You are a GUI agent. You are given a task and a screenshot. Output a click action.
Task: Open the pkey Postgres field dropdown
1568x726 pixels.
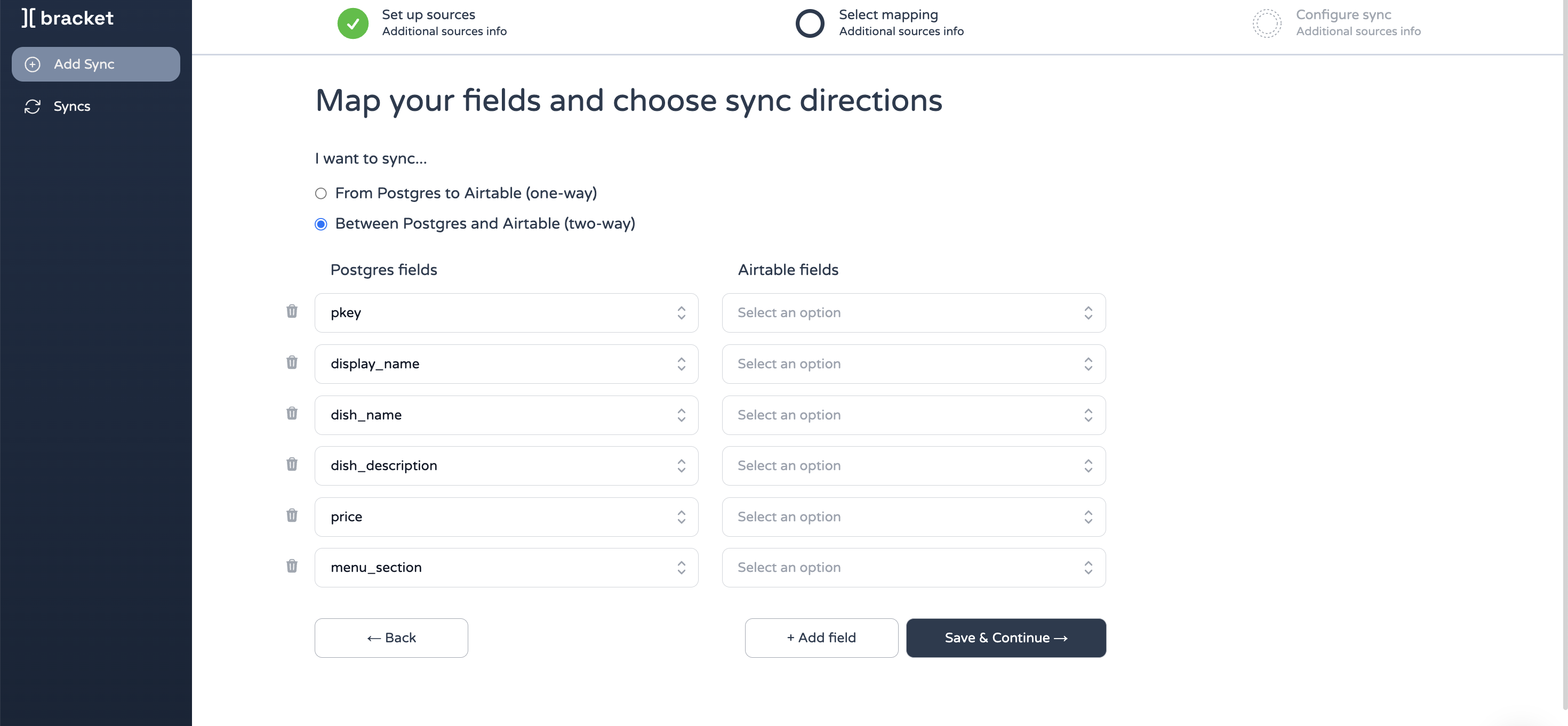click(507, 313)
